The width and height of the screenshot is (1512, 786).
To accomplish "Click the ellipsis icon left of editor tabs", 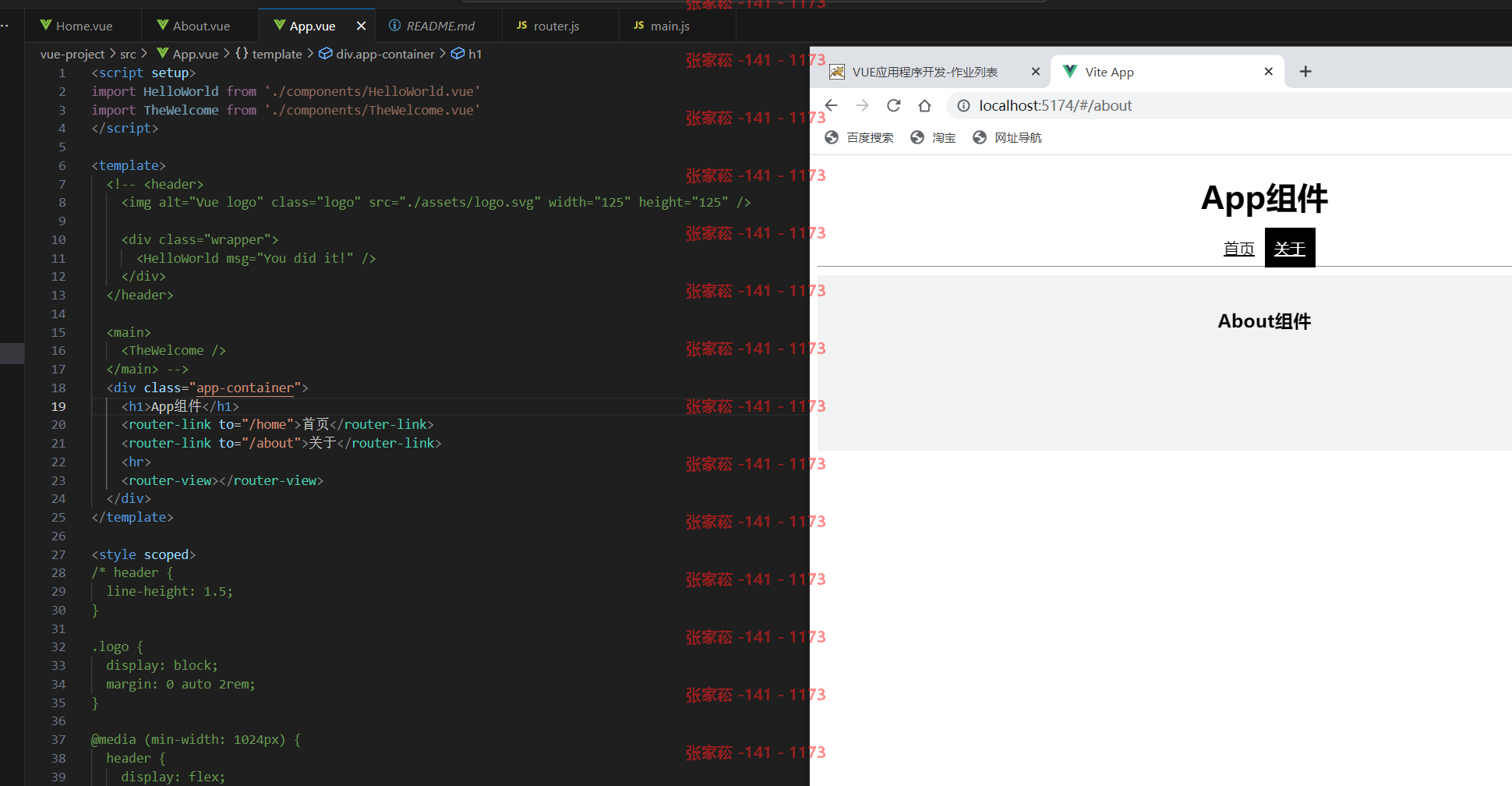I will point(5,26).
